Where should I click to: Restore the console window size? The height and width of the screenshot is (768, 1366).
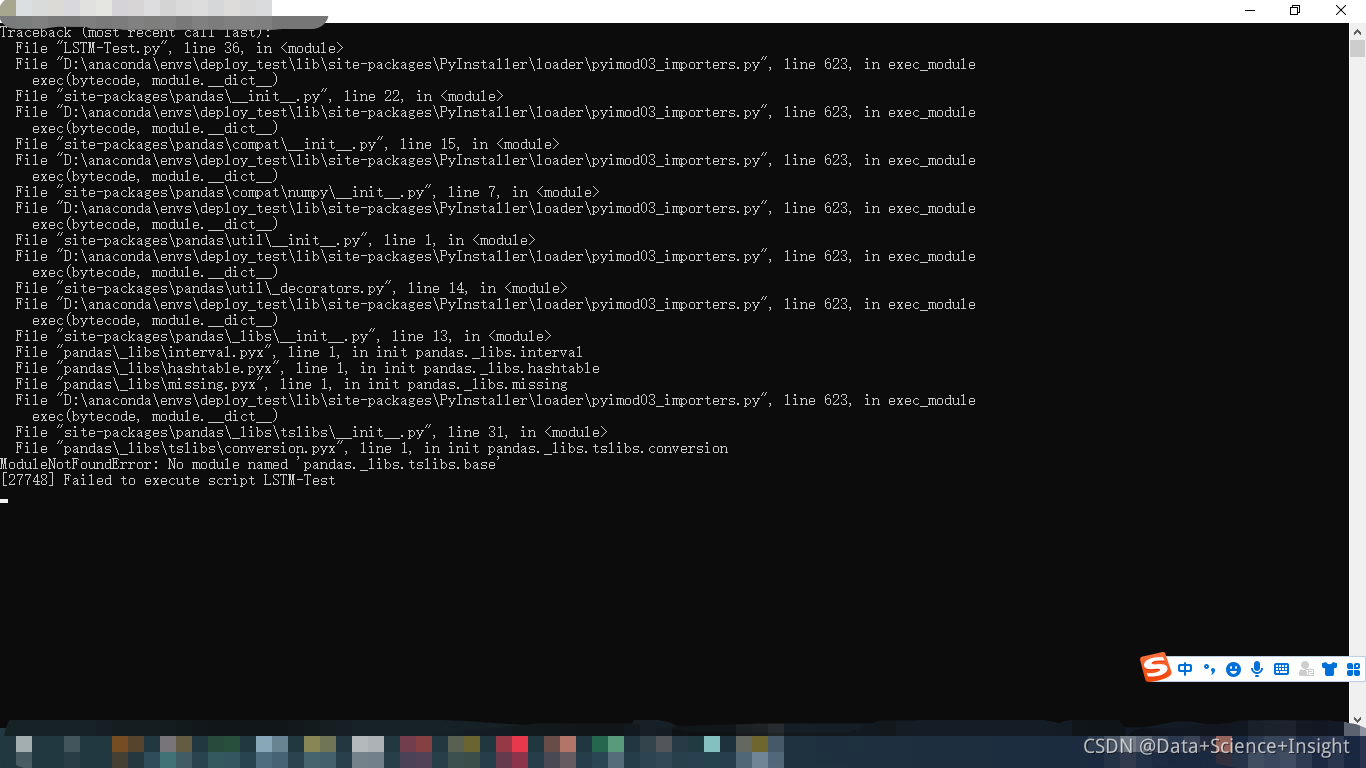coord(1293,10)
